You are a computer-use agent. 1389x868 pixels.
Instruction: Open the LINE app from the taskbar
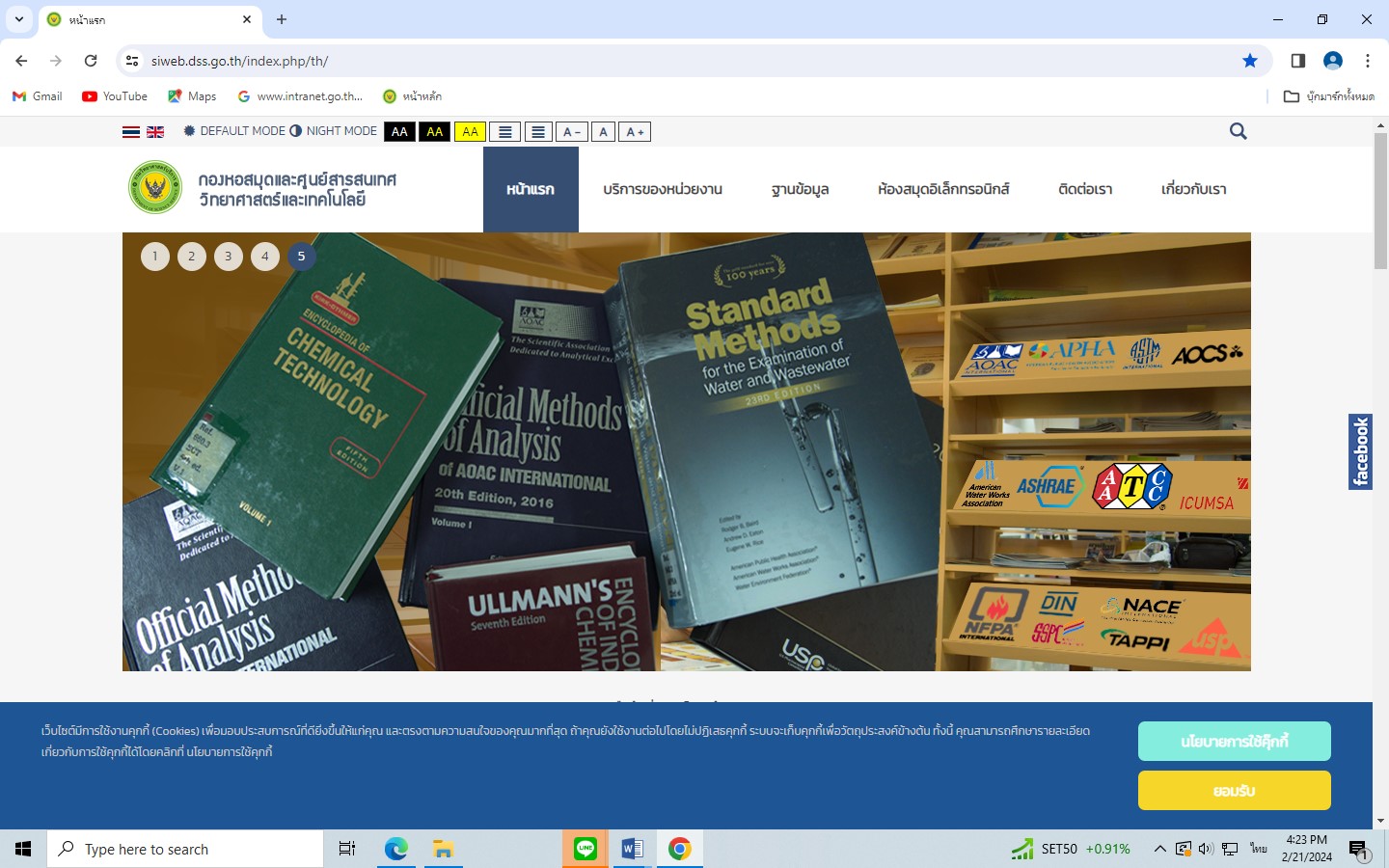coord(586,849)
